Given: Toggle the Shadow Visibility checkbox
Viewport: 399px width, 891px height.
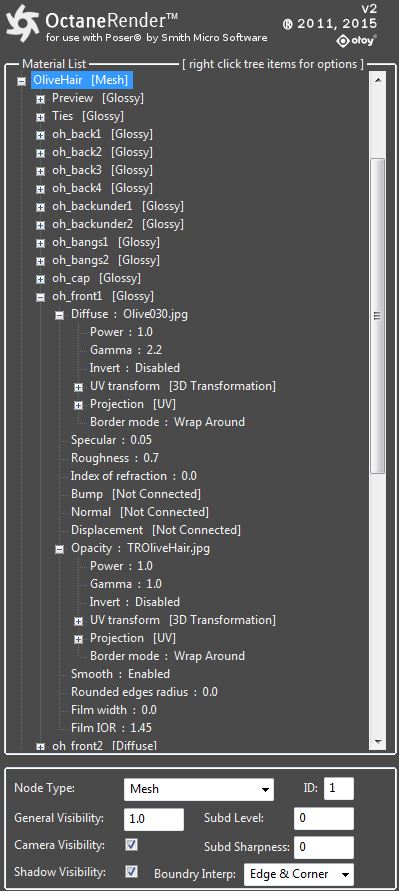Looking at the screenshot, I should tap(132, 871).
